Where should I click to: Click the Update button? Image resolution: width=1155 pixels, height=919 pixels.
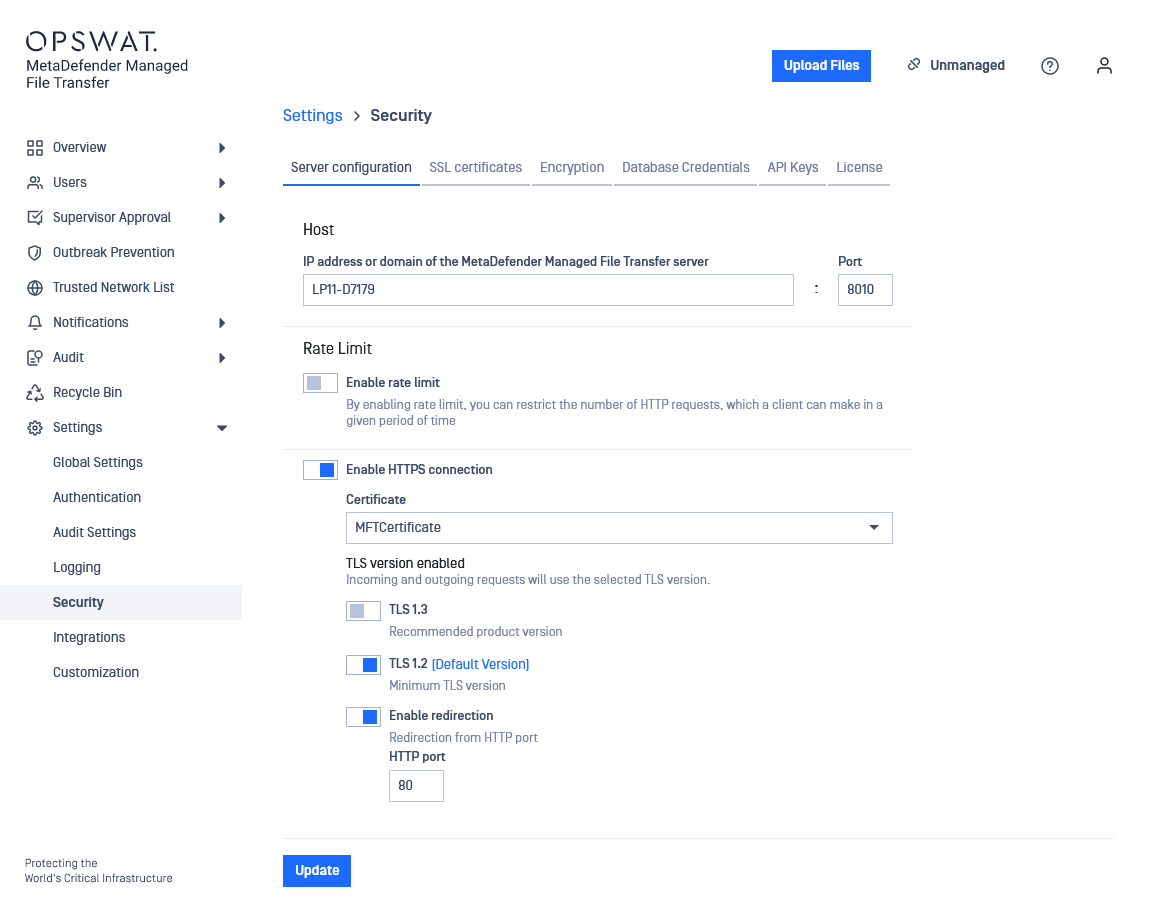317,871
